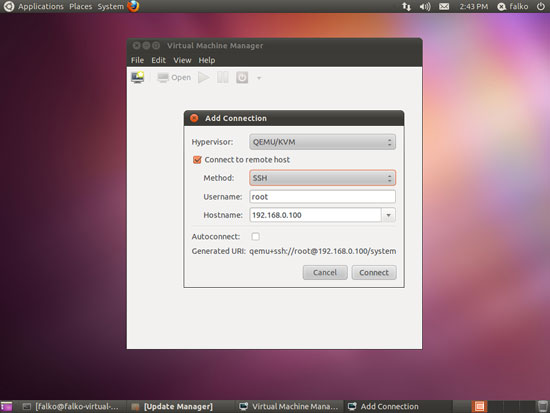Screen dimensions: 550x413
Task: Open the Applications menu in top panel
Action: point(41,6)
